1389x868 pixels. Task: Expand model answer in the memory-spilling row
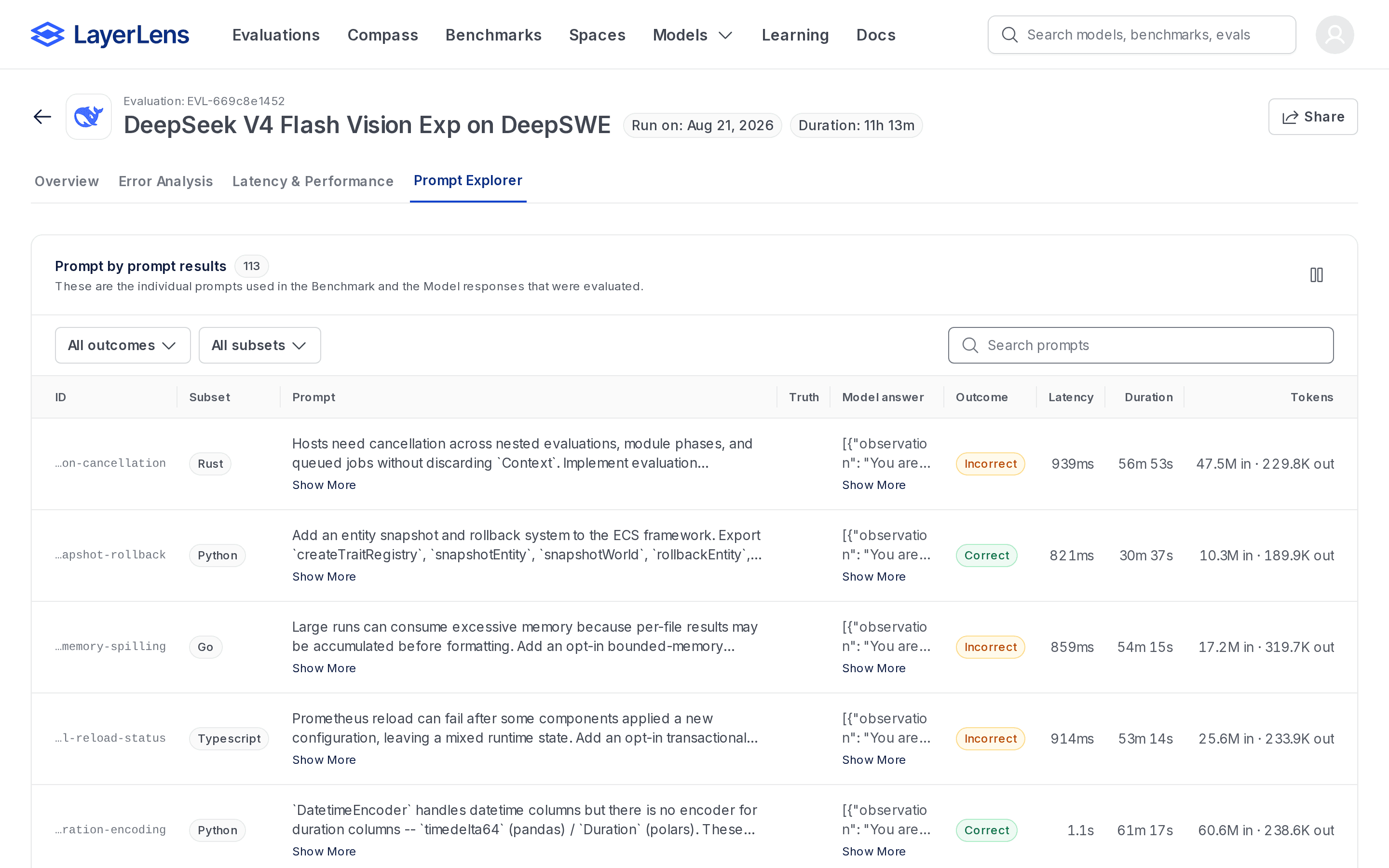coord(873,668)
